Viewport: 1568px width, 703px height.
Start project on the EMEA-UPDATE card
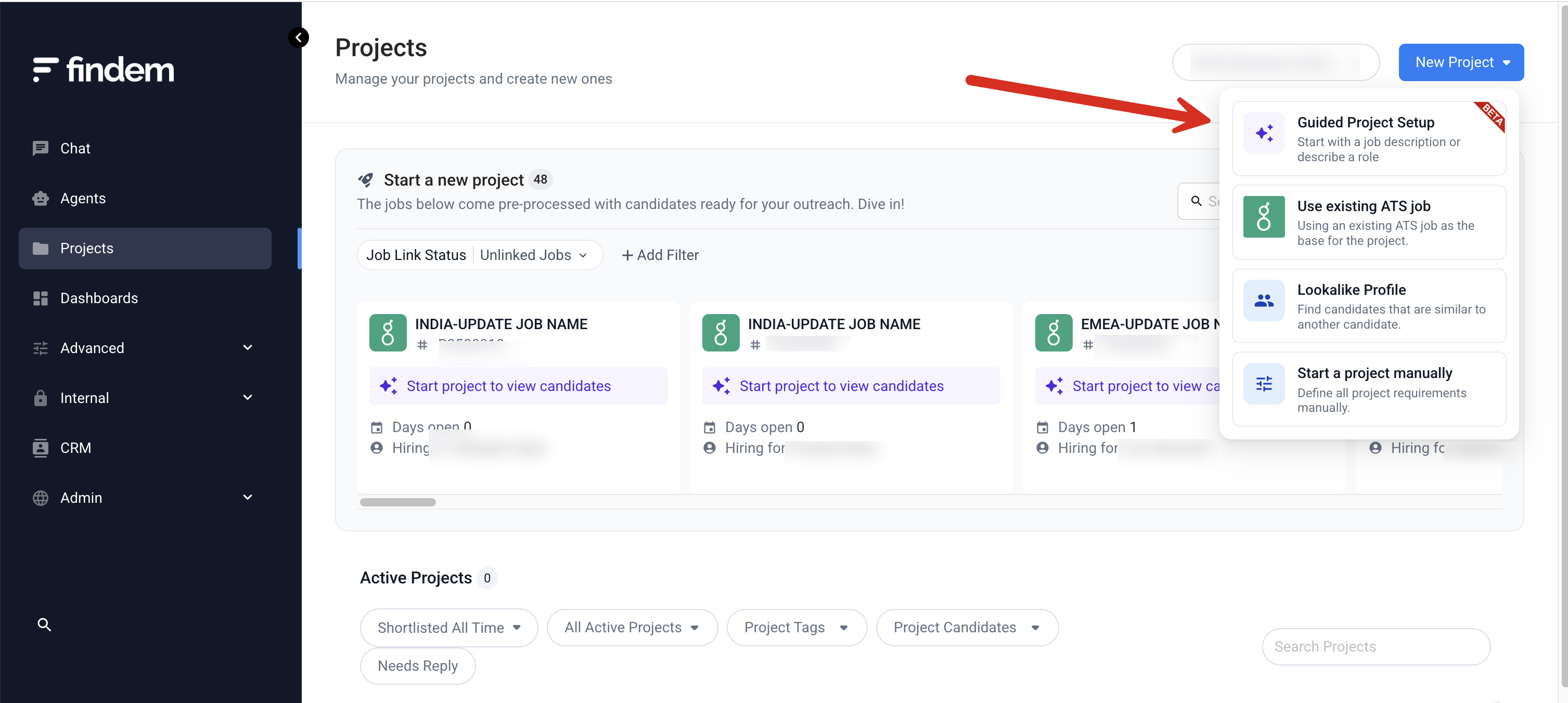1128,386
